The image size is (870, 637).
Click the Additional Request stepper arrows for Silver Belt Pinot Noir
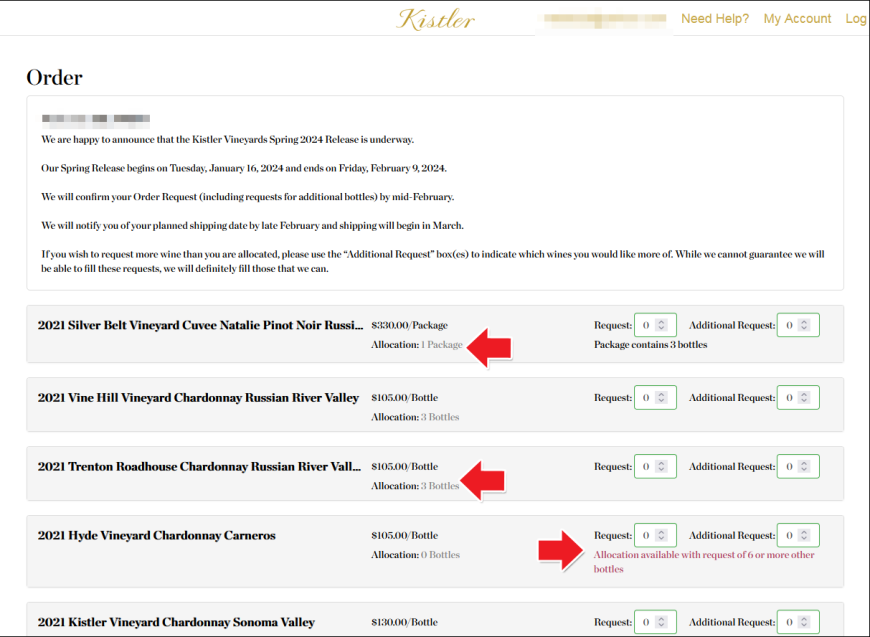pos(804,325)
